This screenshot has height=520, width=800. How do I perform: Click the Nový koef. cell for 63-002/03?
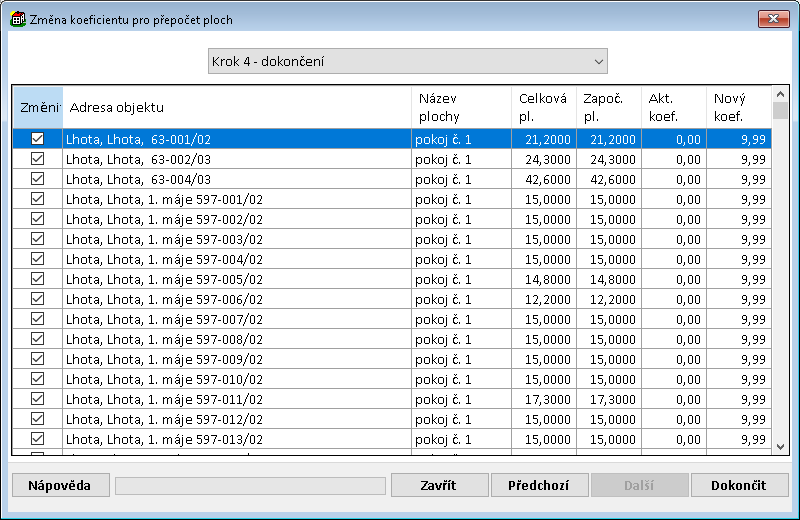click(x=738, y=159)
